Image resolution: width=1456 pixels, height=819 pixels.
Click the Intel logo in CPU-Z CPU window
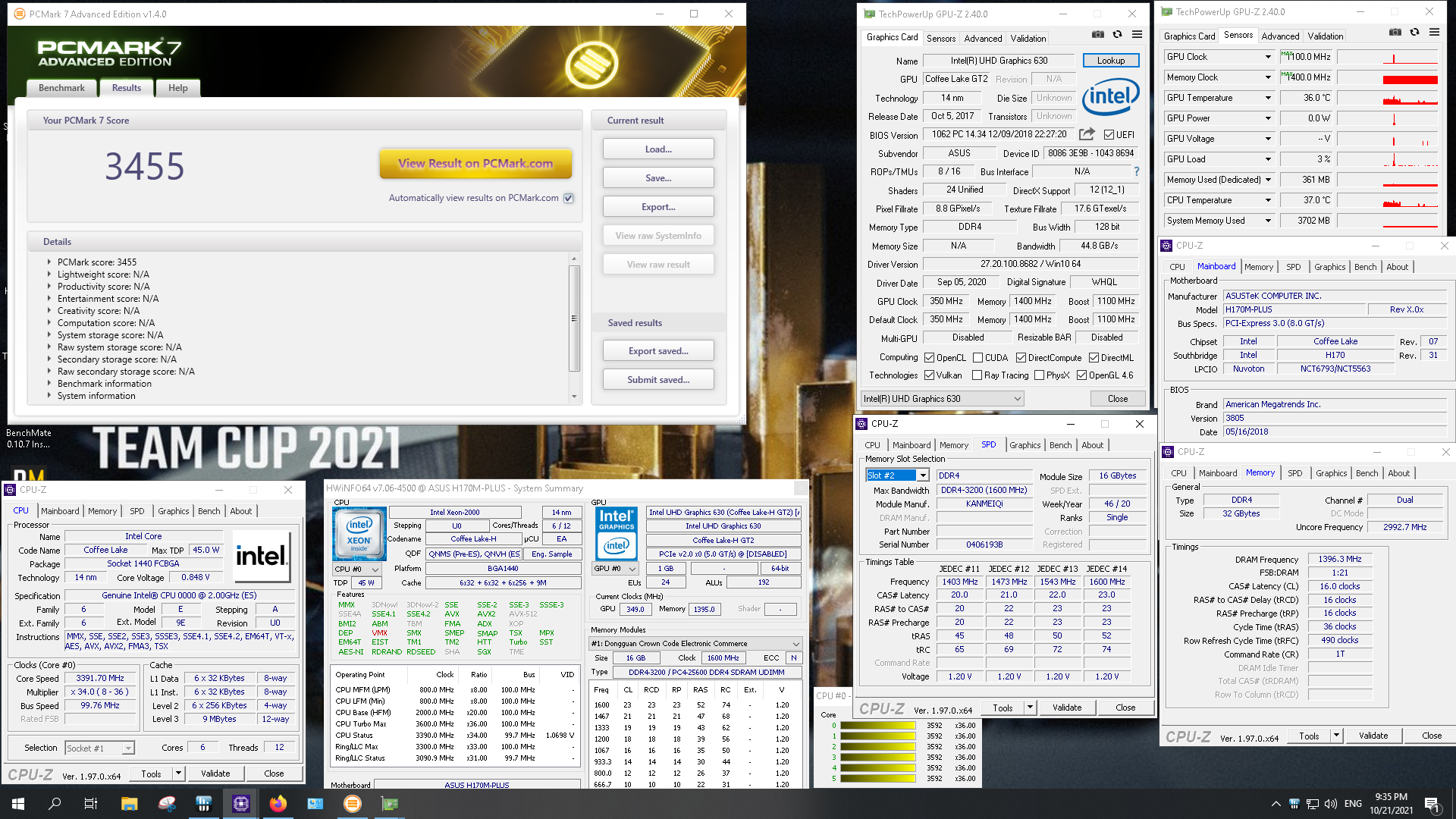click(x=262, y=556)
